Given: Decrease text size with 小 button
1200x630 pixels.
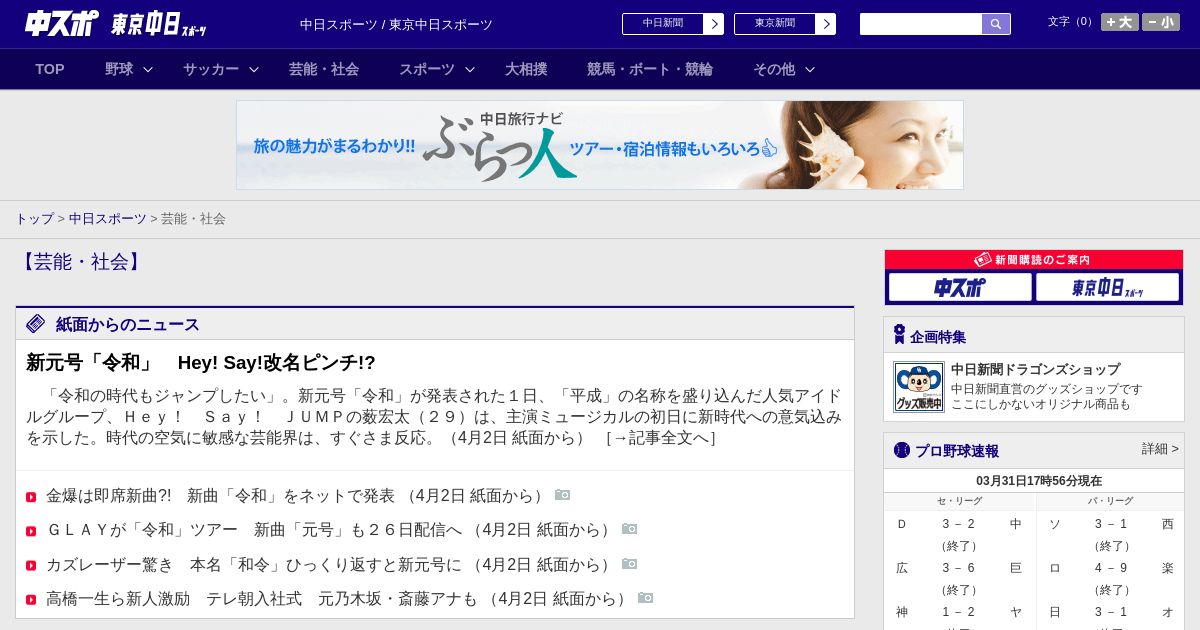Looking at the screenshot, I should tap(1161, 22).
